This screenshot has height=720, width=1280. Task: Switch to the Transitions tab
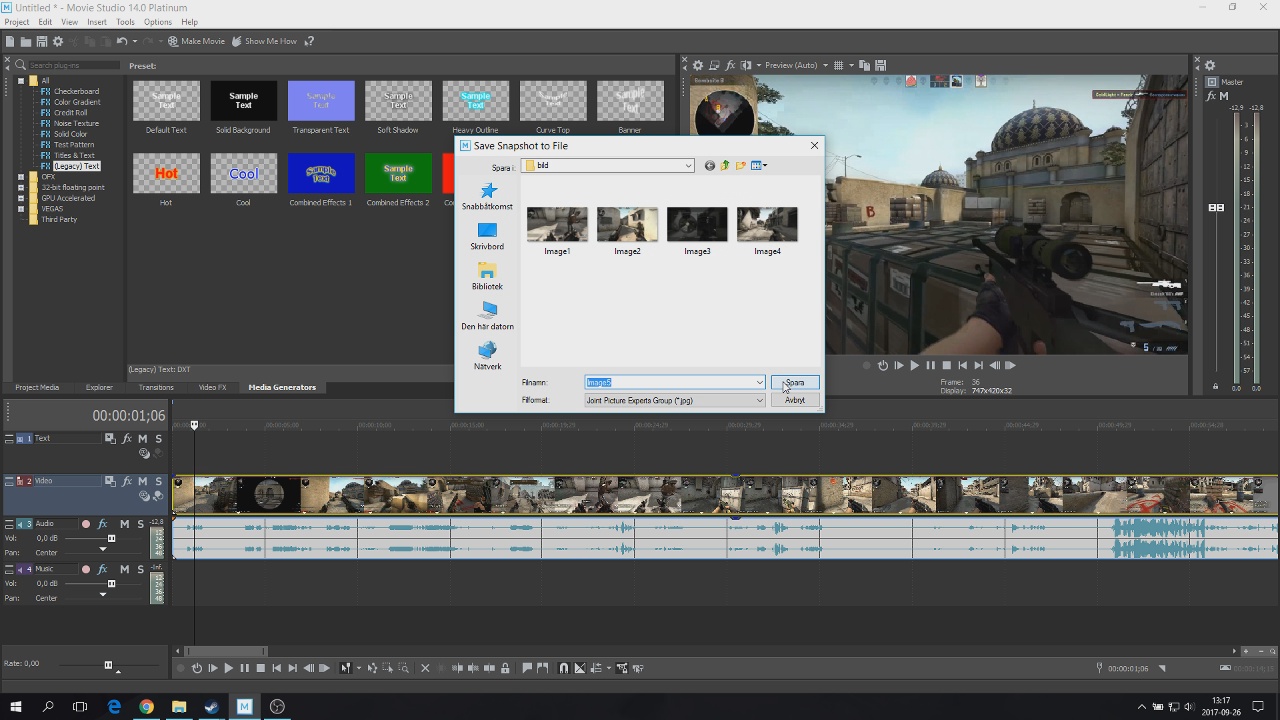point(156,387)
